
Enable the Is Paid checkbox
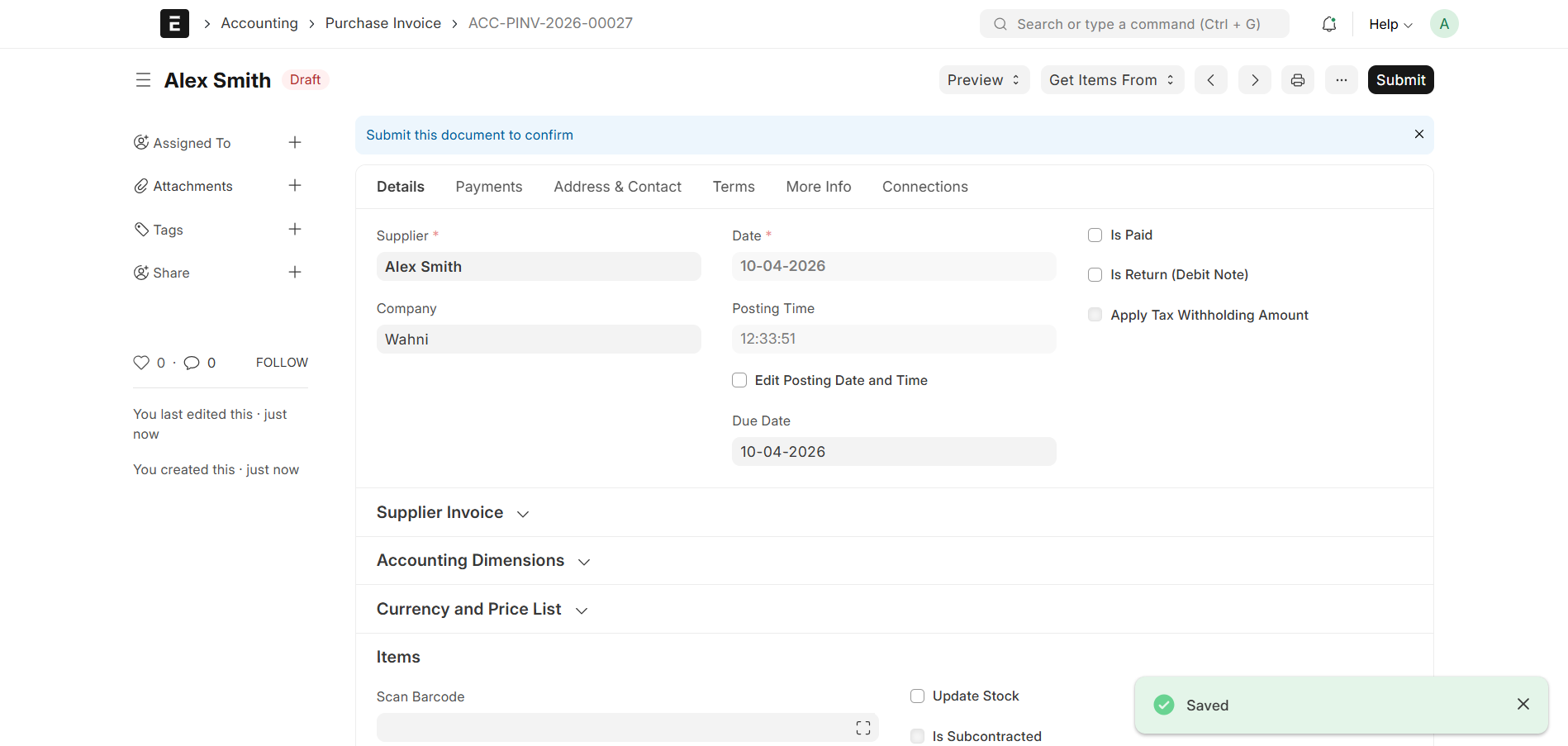coord(1095,235)
